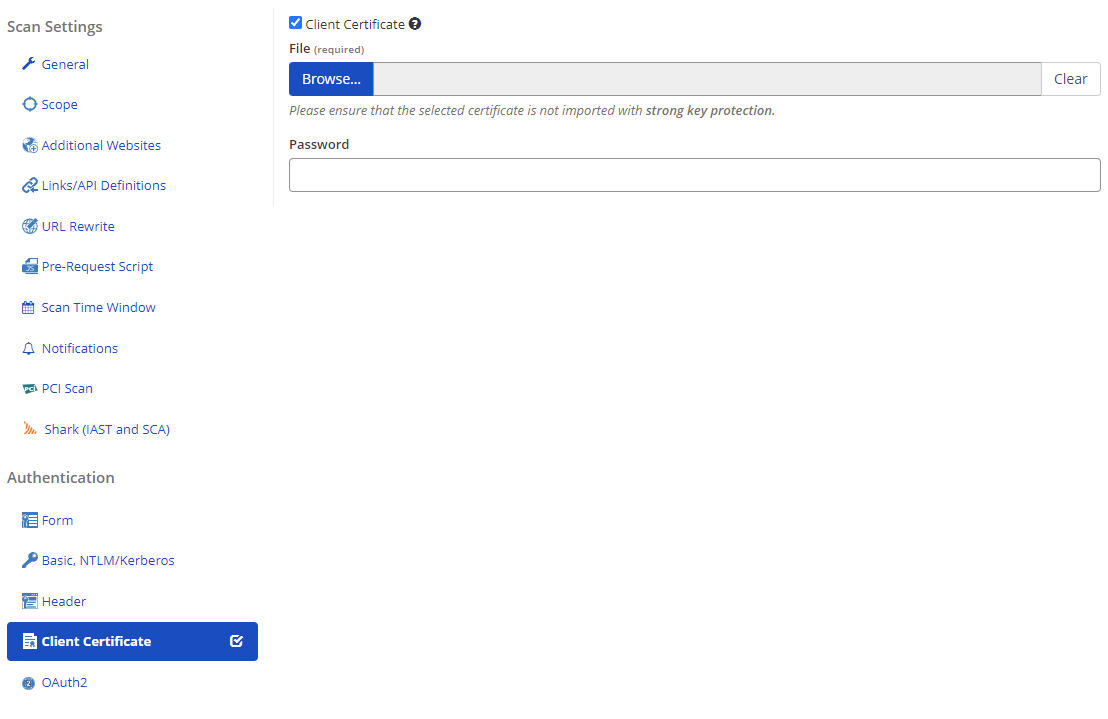The width and height of the screenshot is (1108, 719).
Task: Select the Scope settings icon
Action: tap(28, 104)
